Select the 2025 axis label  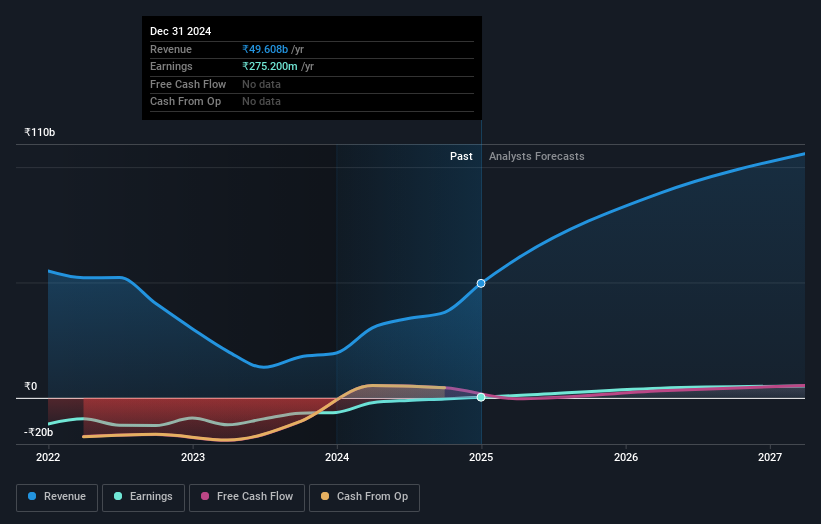coord(481,457)
